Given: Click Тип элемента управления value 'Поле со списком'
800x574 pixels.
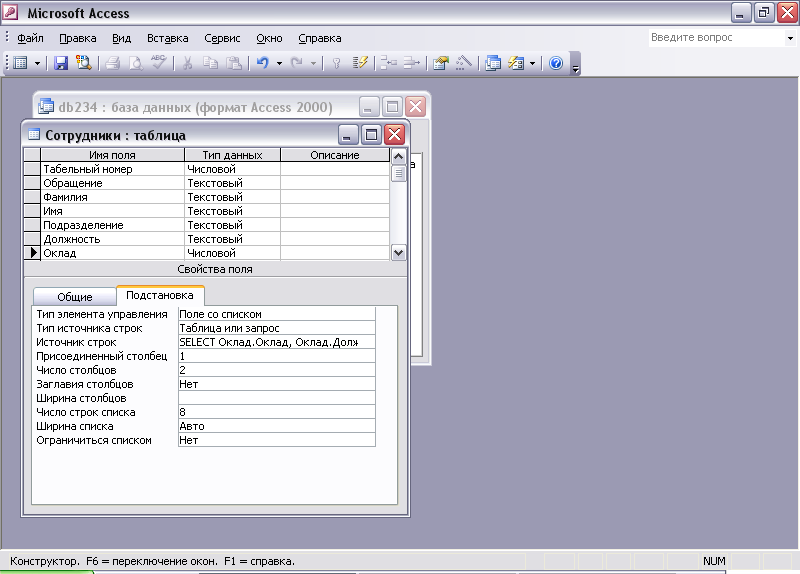Looking at the screenshot, I should pos(277,314).
